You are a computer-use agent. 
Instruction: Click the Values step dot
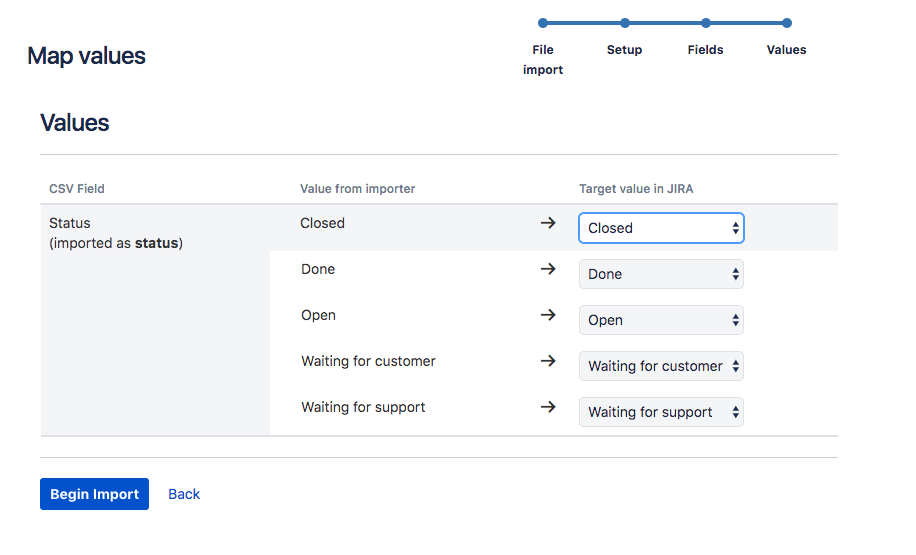[x=787, y=23]
